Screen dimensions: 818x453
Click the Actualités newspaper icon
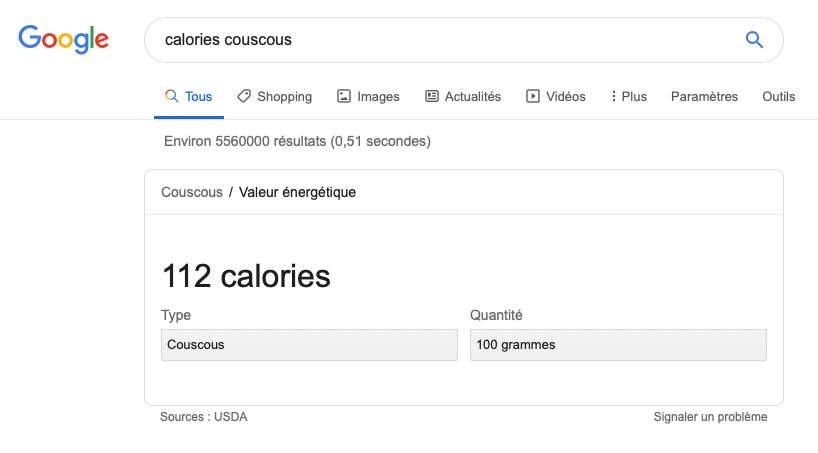(x=432, y=96)
